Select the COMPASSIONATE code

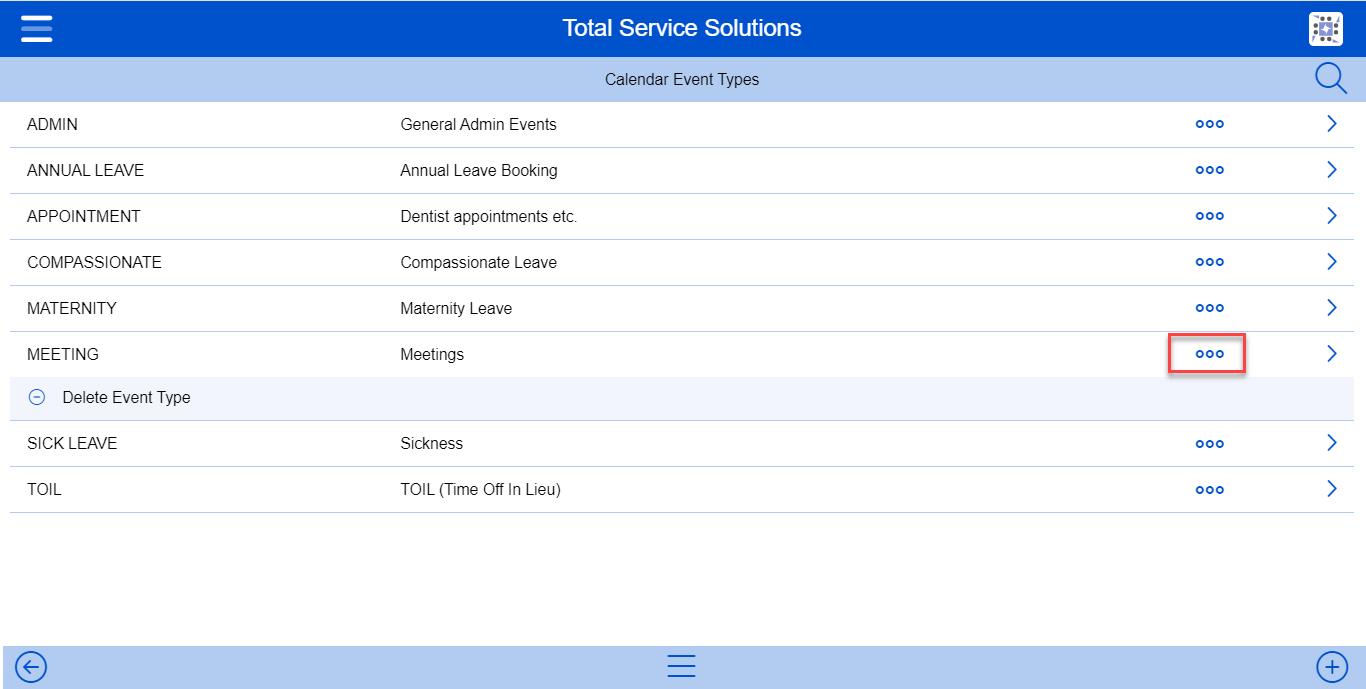point(94,263)
